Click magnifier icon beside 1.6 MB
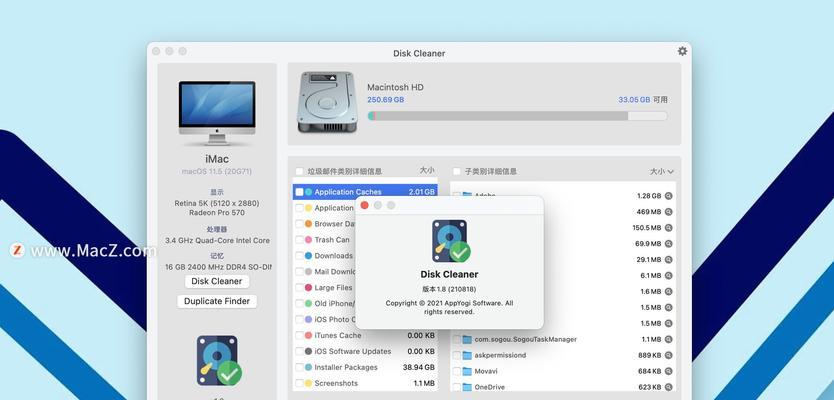This screenshot has height=400, width=834. click(x=668, y=291)
